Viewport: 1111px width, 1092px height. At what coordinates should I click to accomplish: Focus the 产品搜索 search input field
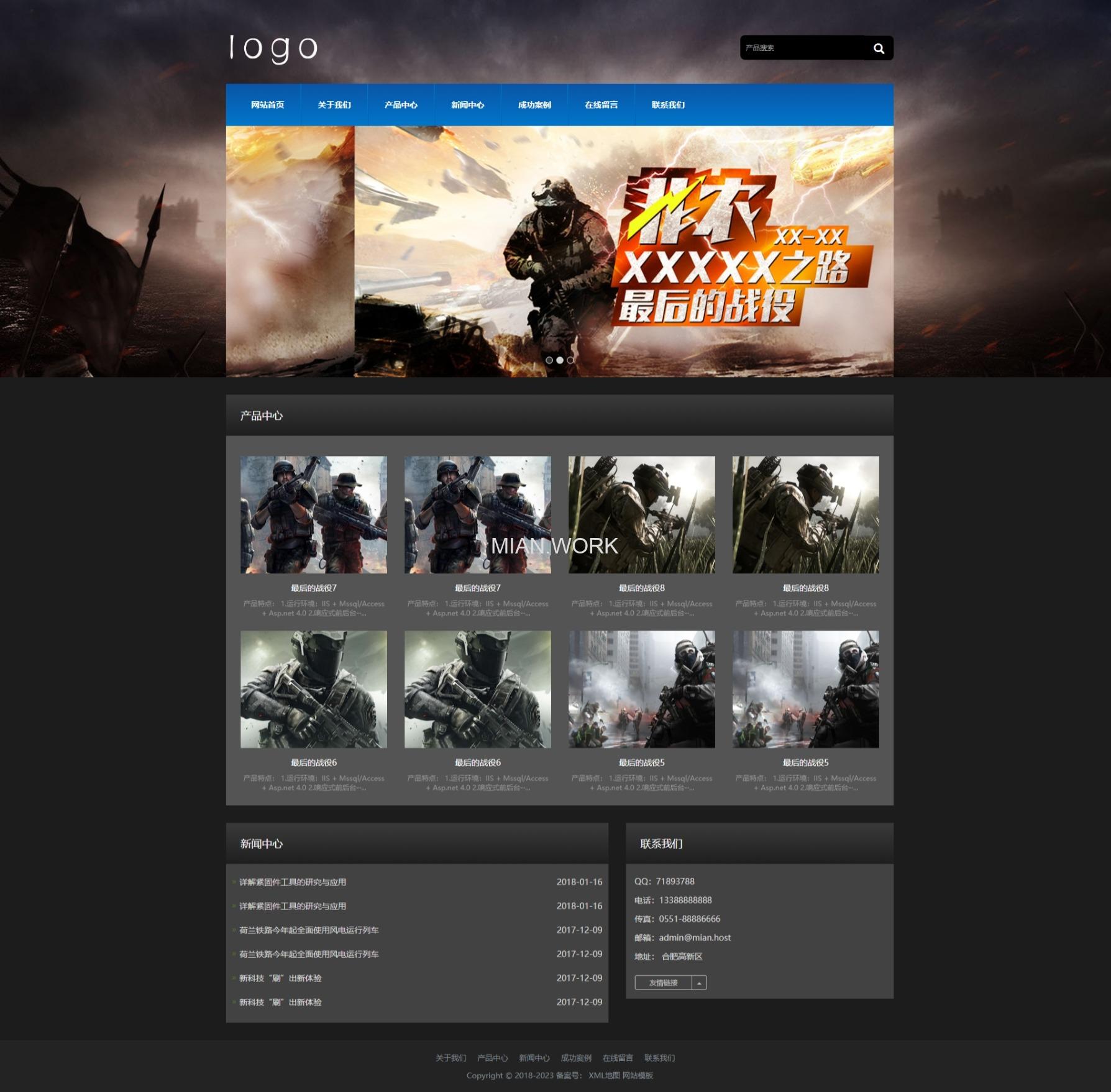pyautogui.click(x=802, y=48)
